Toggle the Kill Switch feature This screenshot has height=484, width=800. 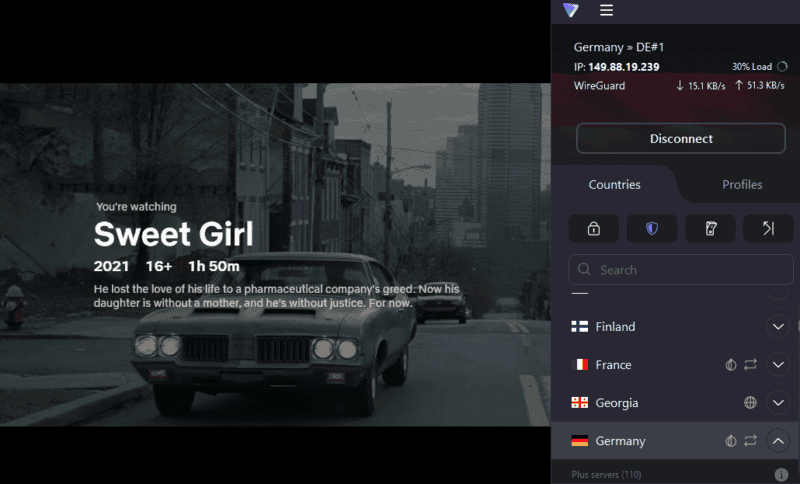coord(710,228)
